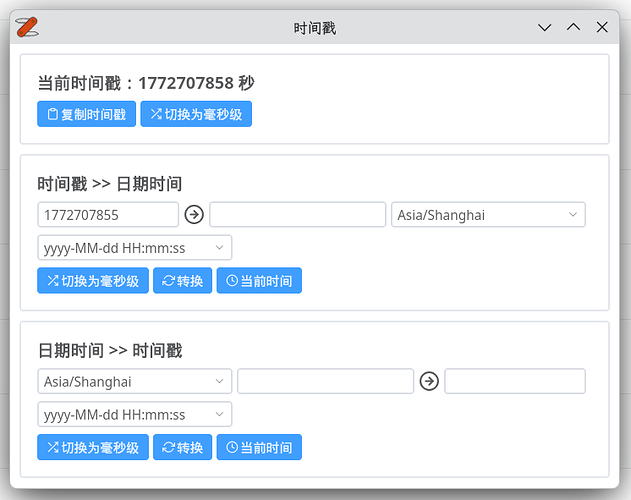
Task: Switch current timestamp display to 毫秒级
Action: click(196, 114)
